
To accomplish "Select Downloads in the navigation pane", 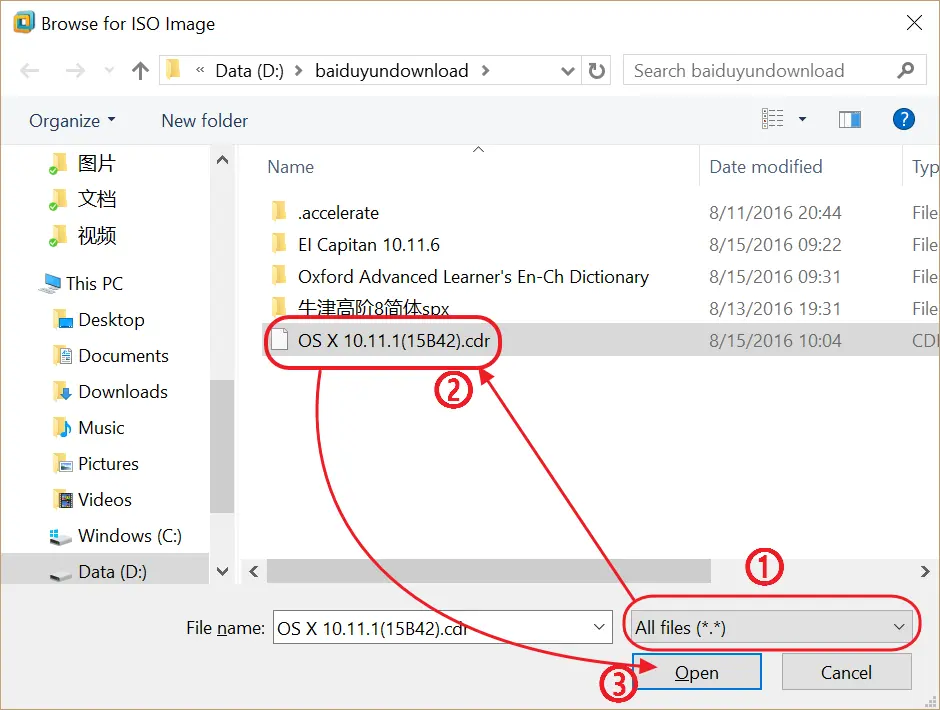I will point(122,391).
